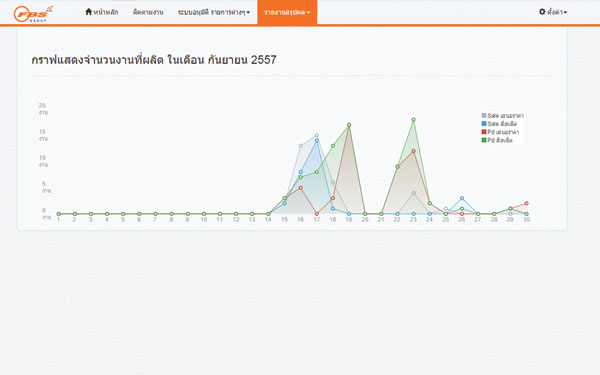Click the green data point at day 19
Viewport: 600px width, 375px height.
pos(349,125)
